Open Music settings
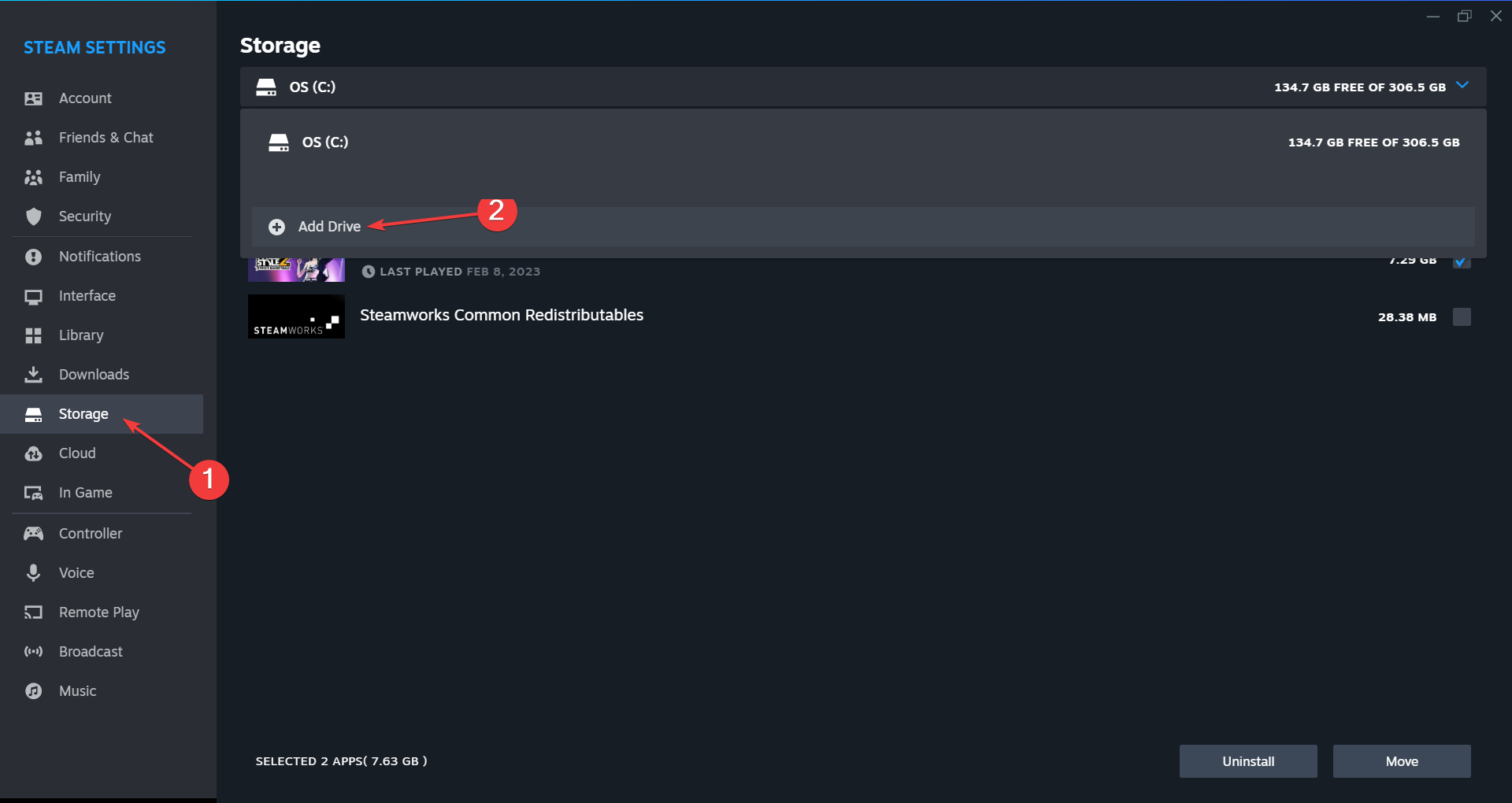Screen dimensions: 1512x803 (x=102, y=691)
